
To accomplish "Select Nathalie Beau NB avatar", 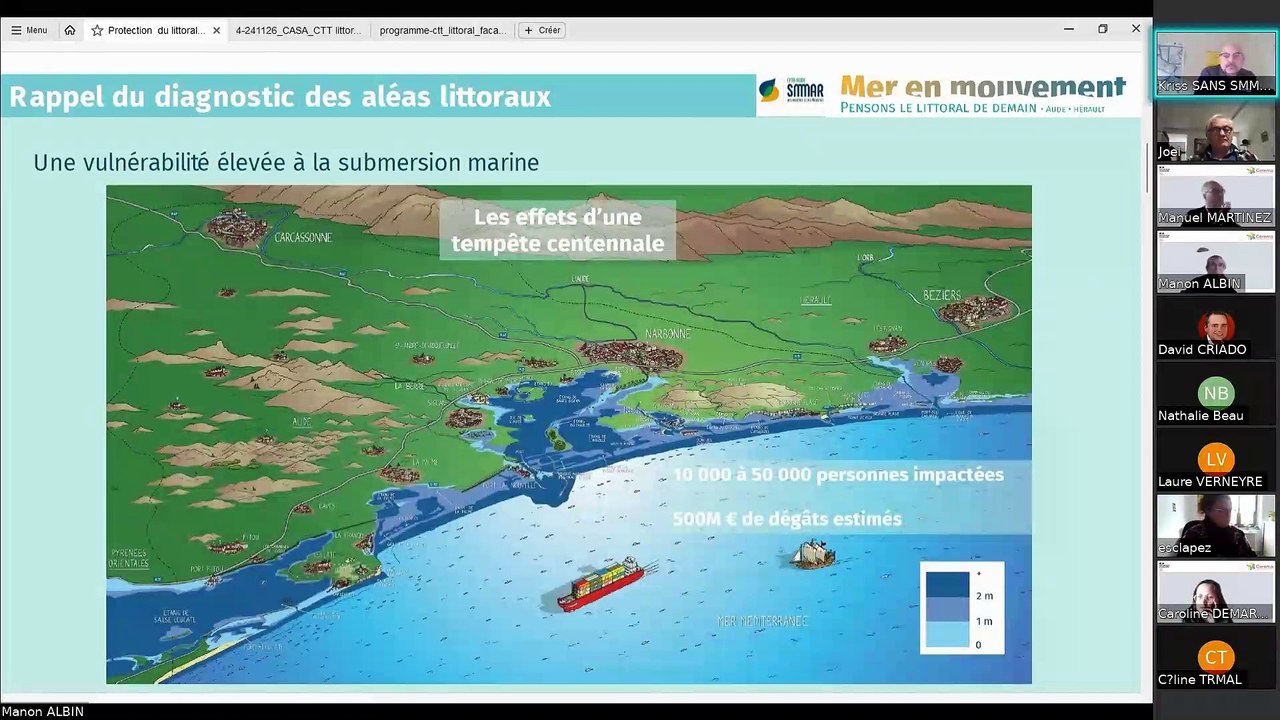I will click(1216, 393).
